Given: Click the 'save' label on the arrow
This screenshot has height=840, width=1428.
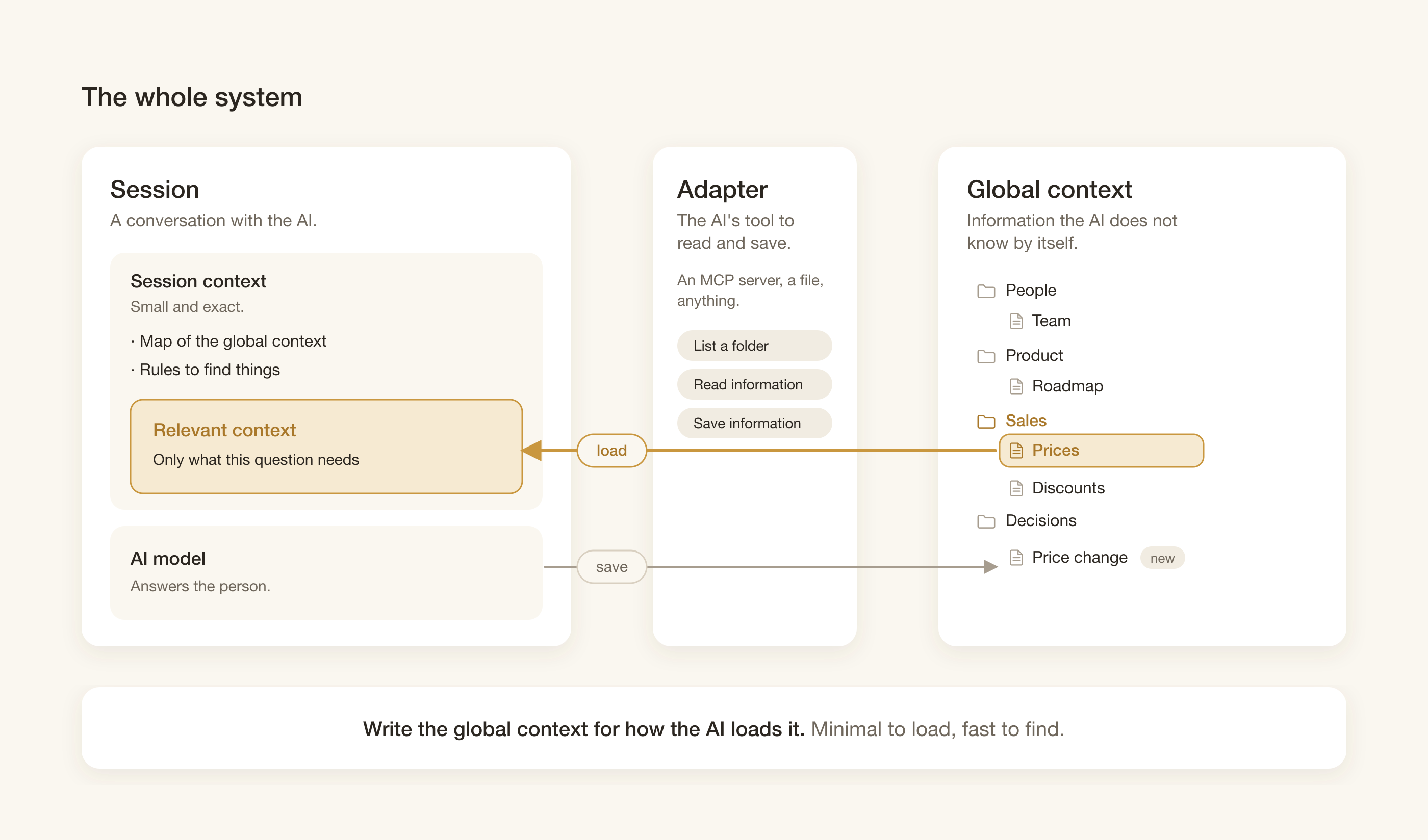Looking at the screenshot, I should click(x=611, y=566).
